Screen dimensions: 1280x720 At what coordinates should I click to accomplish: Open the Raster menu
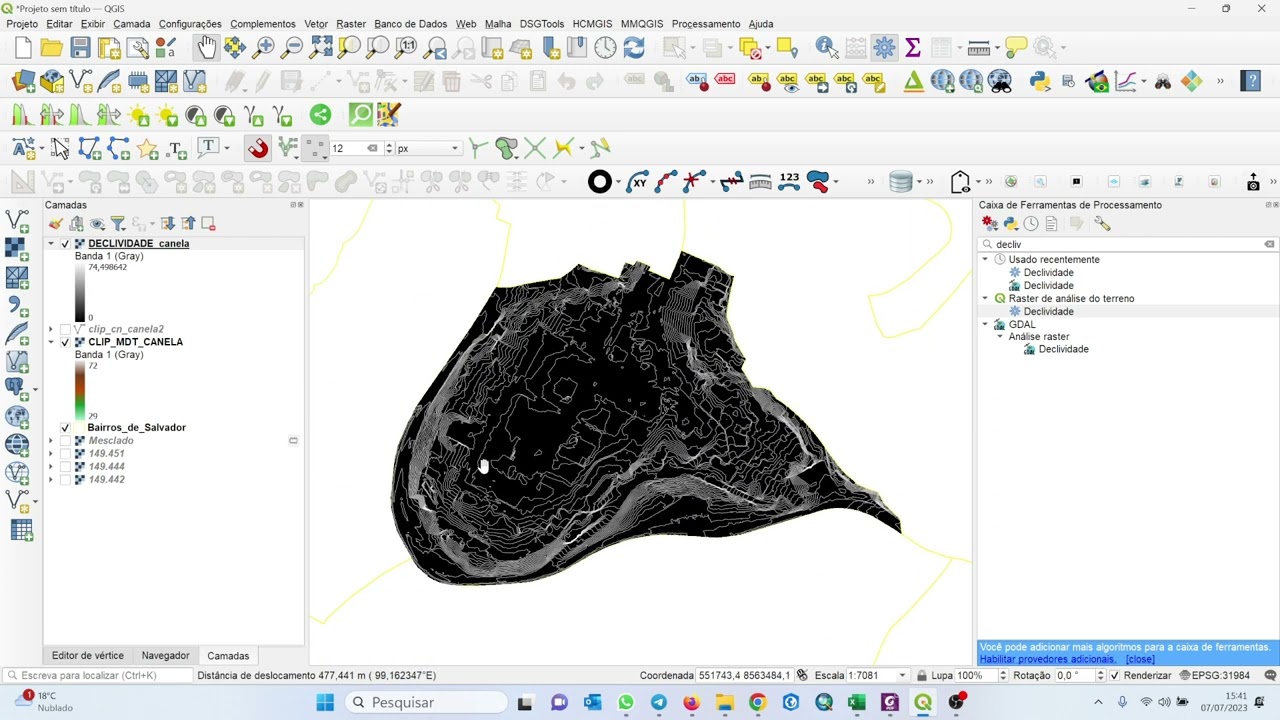tap(351, 24)
